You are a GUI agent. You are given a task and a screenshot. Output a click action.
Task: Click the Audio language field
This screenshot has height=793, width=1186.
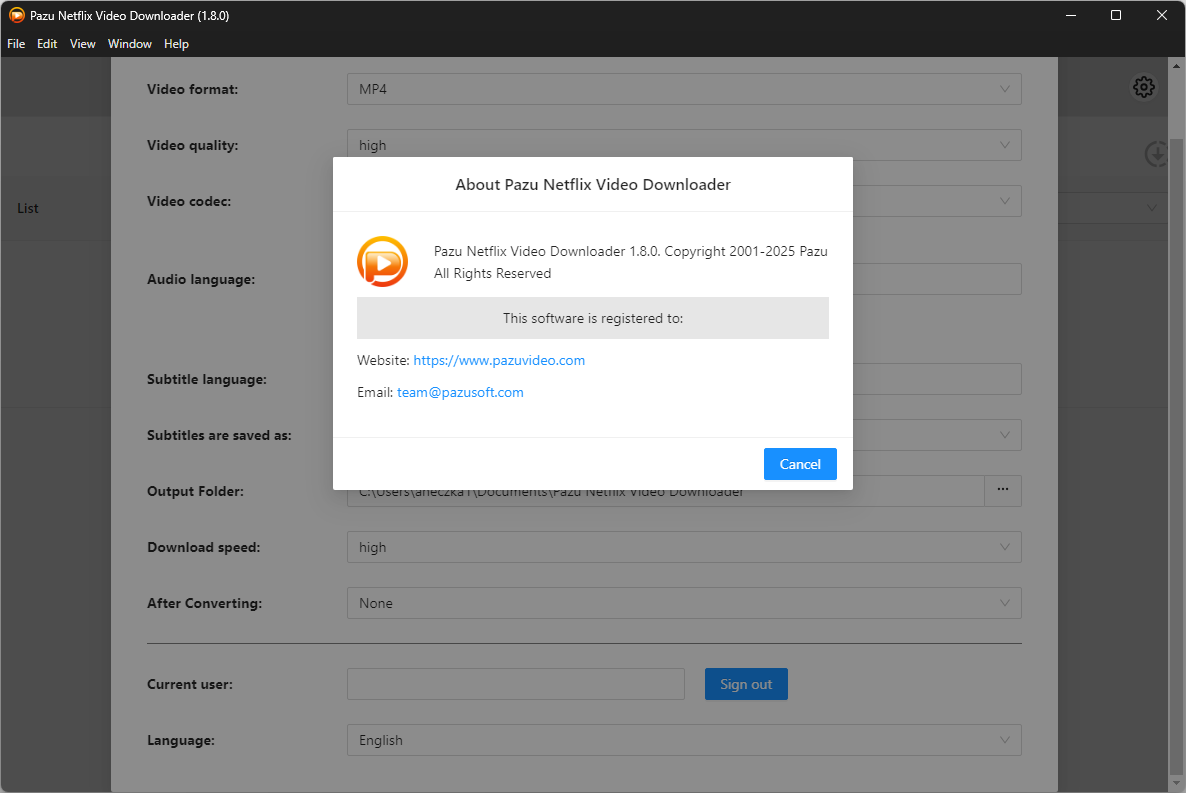click(x=937, y=279)
